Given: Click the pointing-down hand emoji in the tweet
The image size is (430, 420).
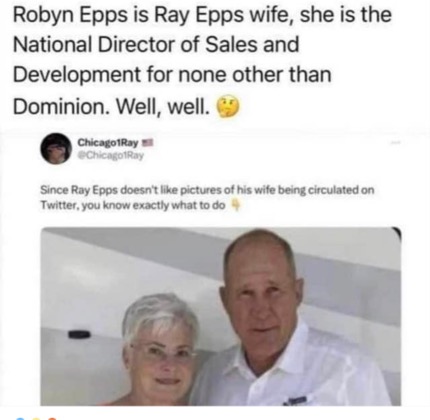Looking at the screenshot, I should [236, 205].
